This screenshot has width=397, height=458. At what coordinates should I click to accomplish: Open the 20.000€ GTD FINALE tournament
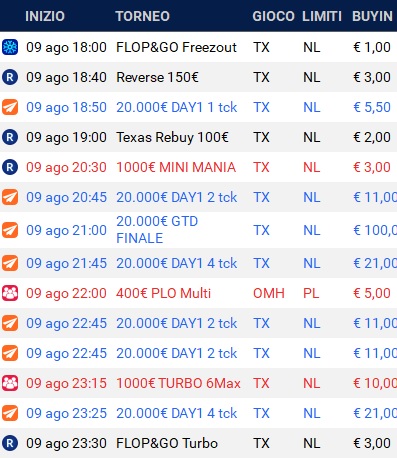(x=157, y=230)
